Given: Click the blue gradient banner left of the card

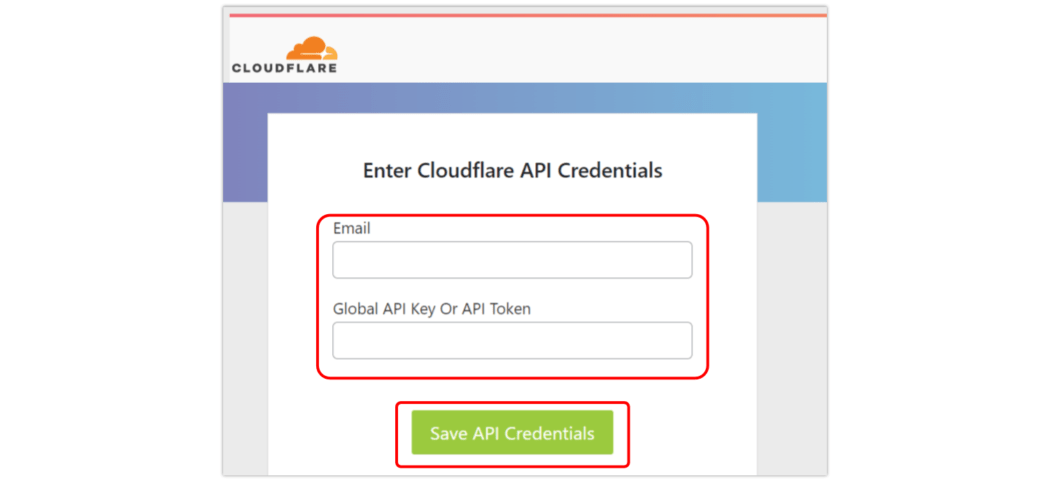Looking at the screenshot, I should pyautogui.click(x=245, y=142).
